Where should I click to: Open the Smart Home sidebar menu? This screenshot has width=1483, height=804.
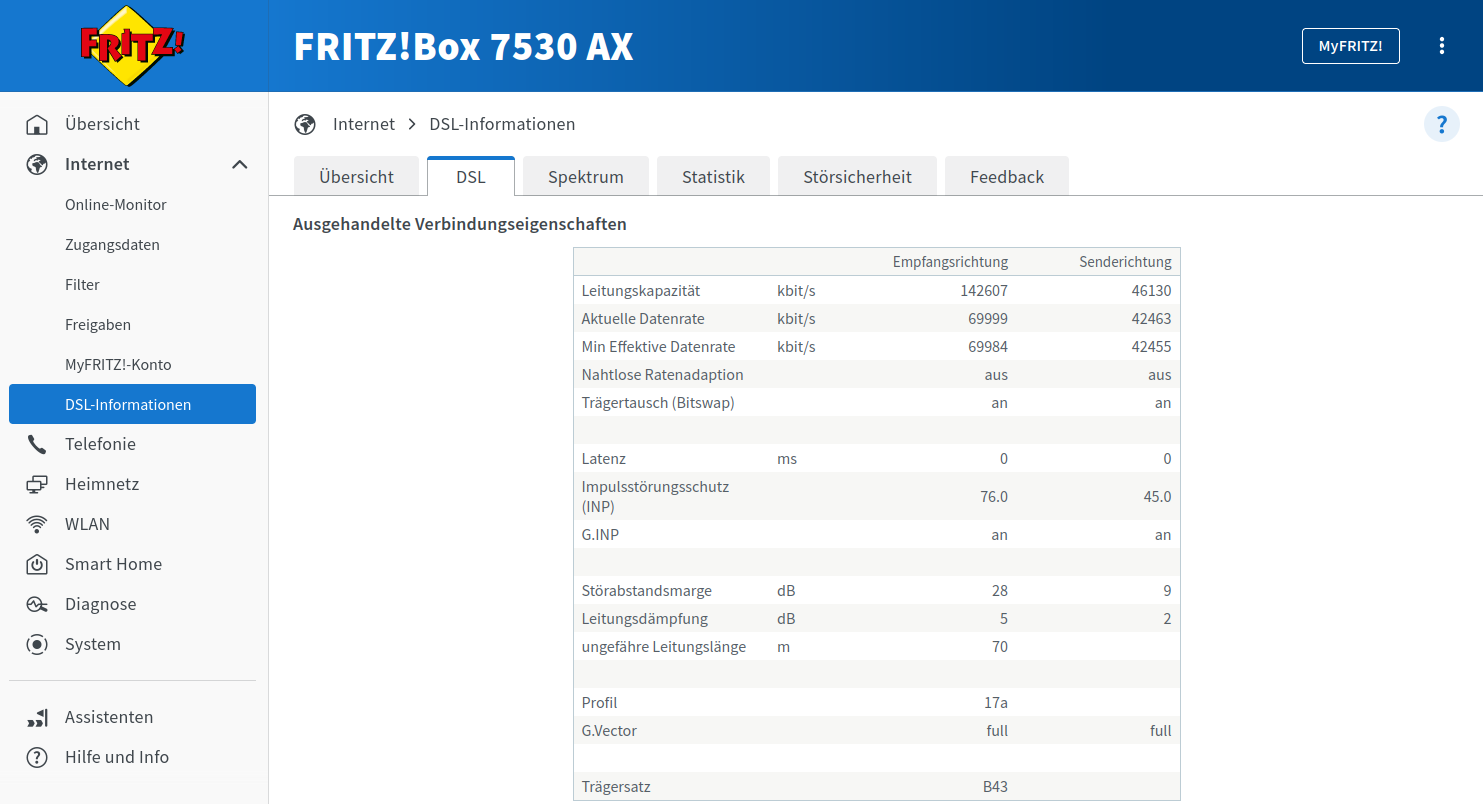132,564
